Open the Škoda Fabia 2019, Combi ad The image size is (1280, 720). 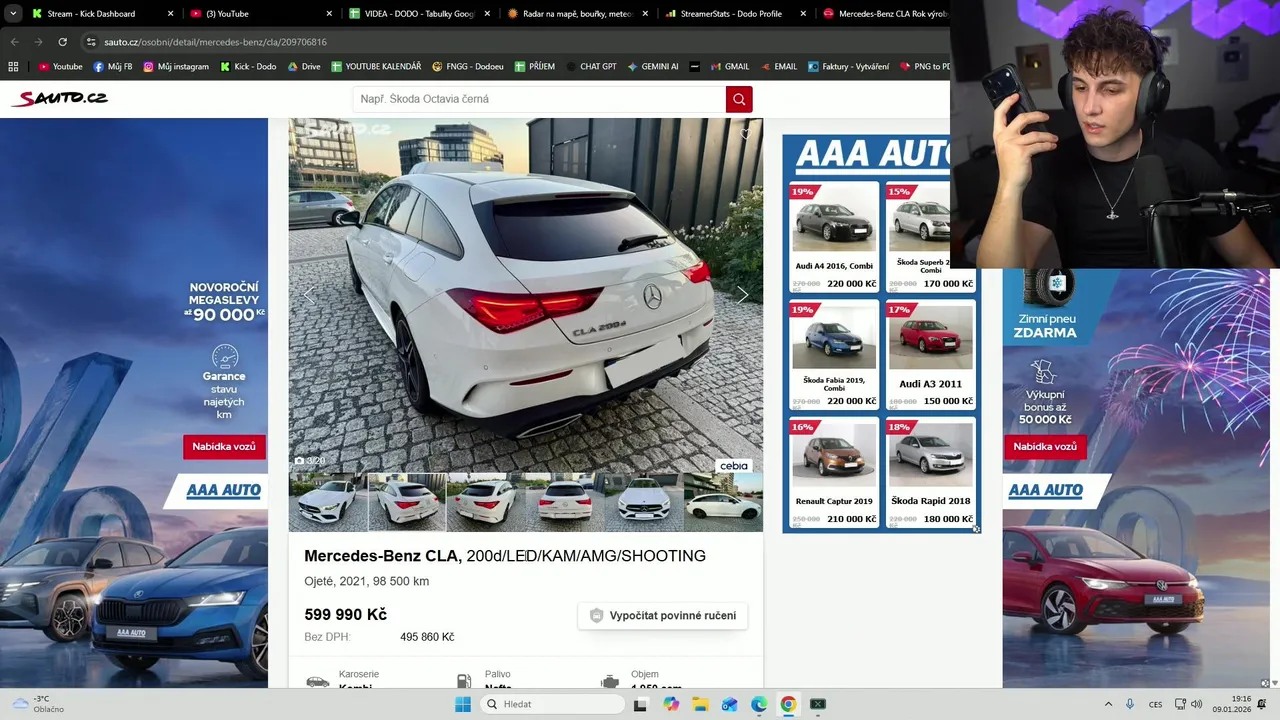click(x=834, y=356)
